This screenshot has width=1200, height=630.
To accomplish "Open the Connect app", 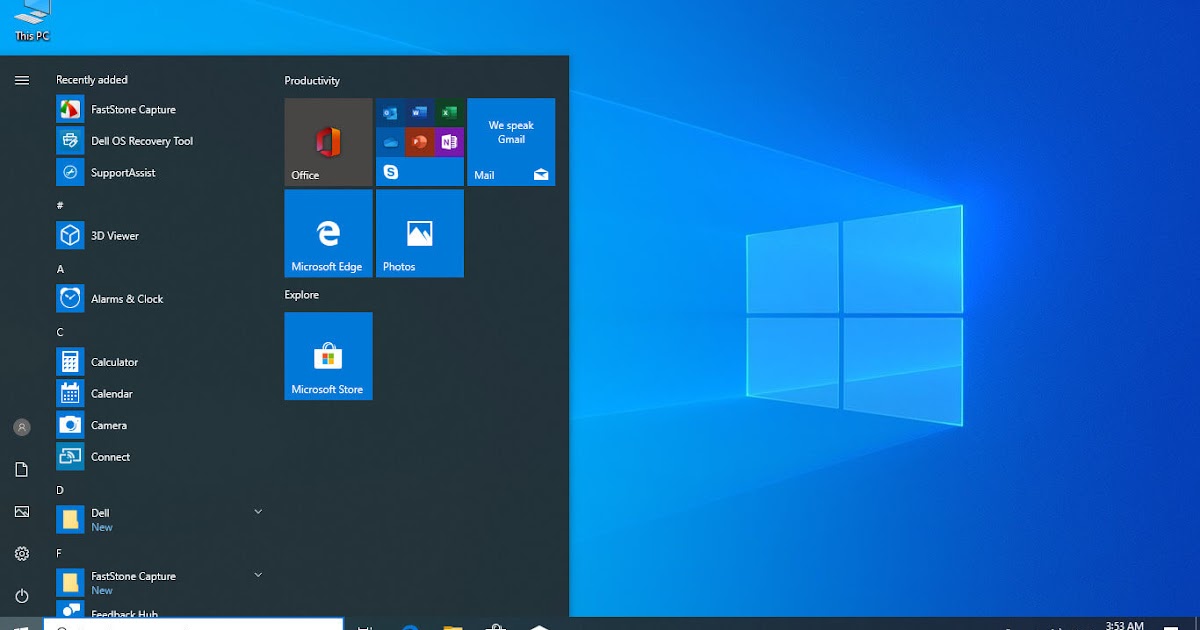I will [x=160, y=457].
